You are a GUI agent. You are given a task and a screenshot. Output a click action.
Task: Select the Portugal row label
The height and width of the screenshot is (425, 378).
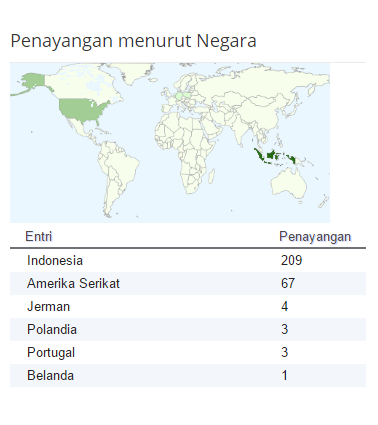(x=51, y=353)
